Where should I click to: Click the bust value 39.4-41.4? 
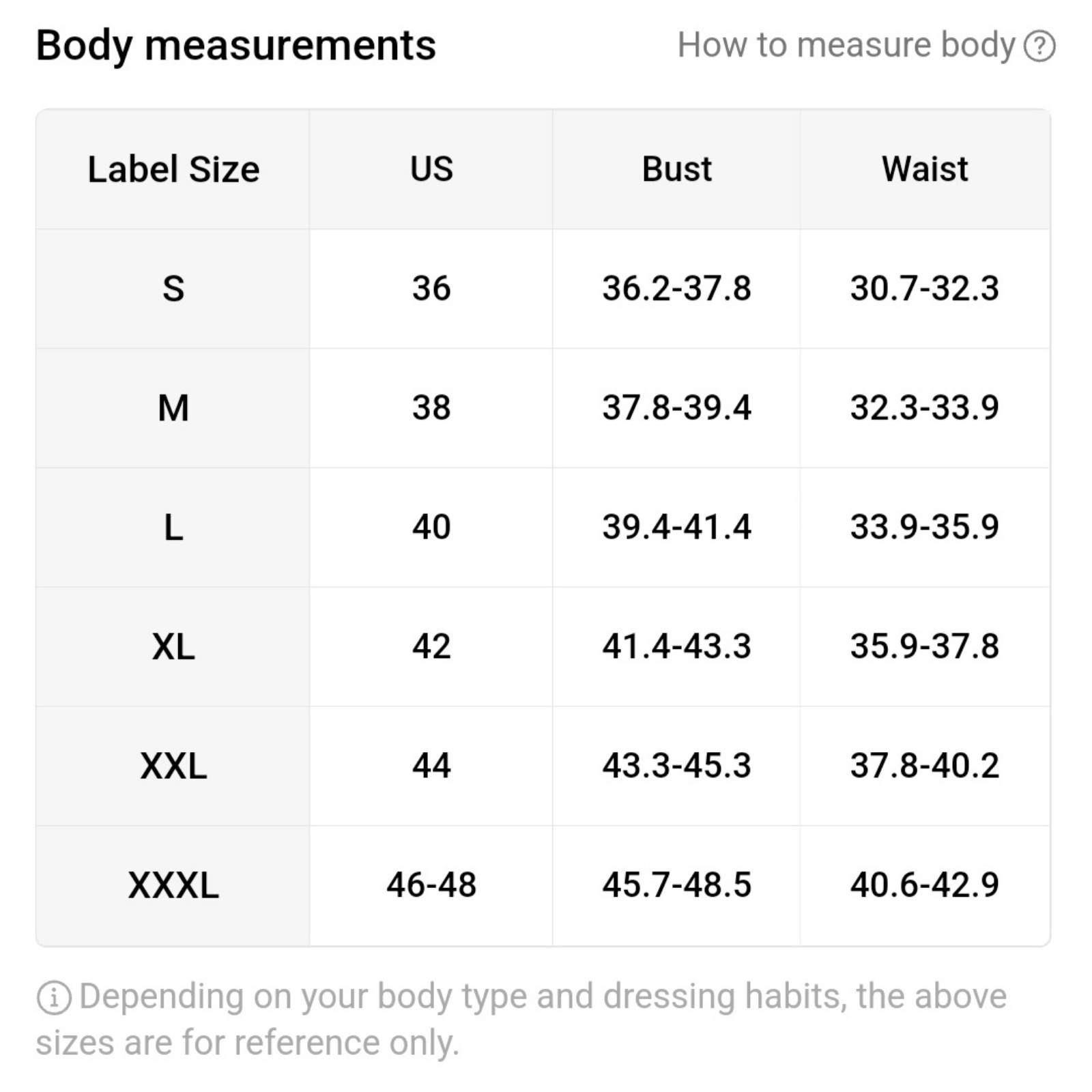click(x=676, y=528)
